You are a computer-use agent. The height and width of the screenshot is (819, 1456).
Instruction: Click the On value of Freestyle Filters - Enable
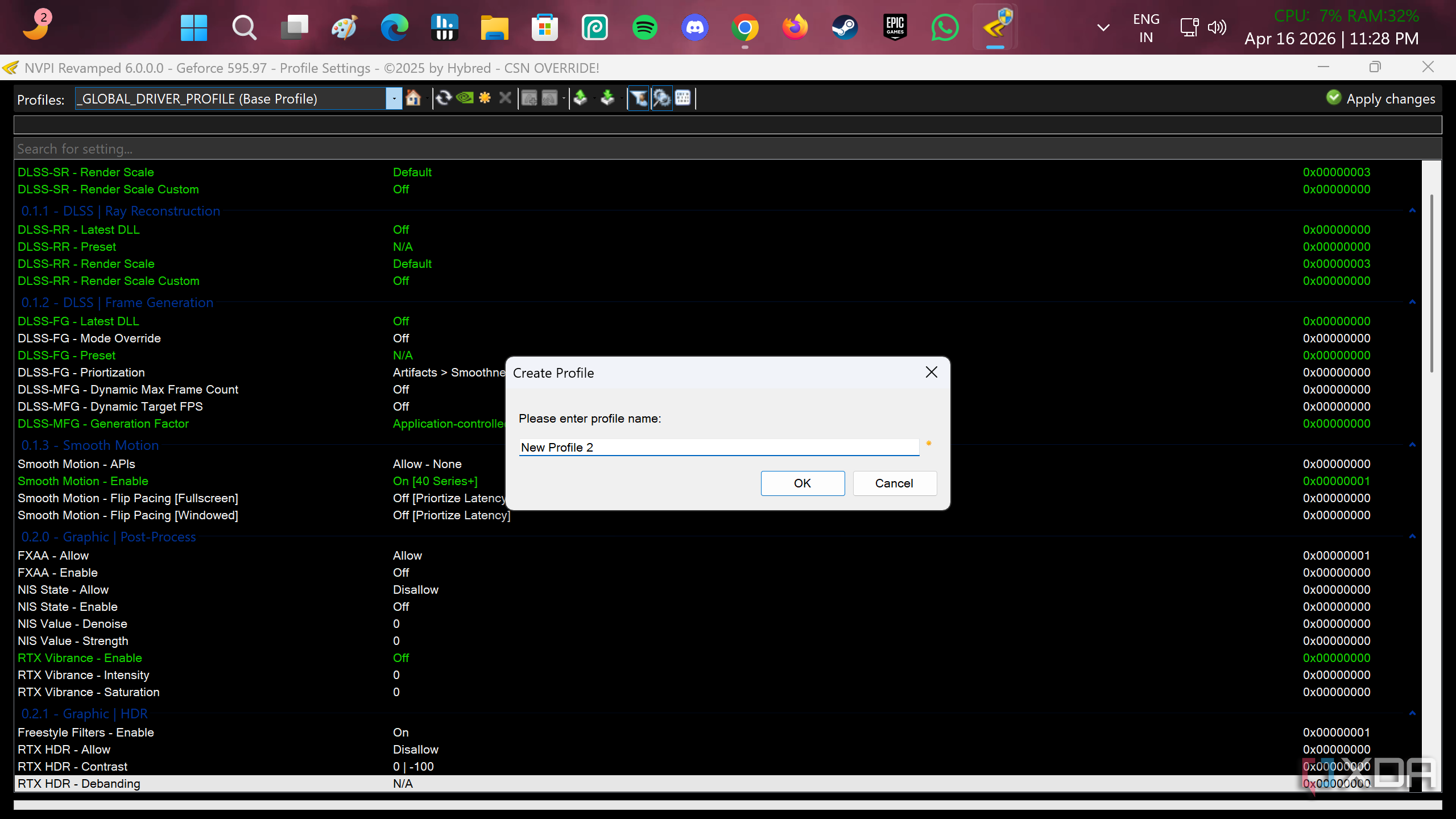(x=401, y=733)
